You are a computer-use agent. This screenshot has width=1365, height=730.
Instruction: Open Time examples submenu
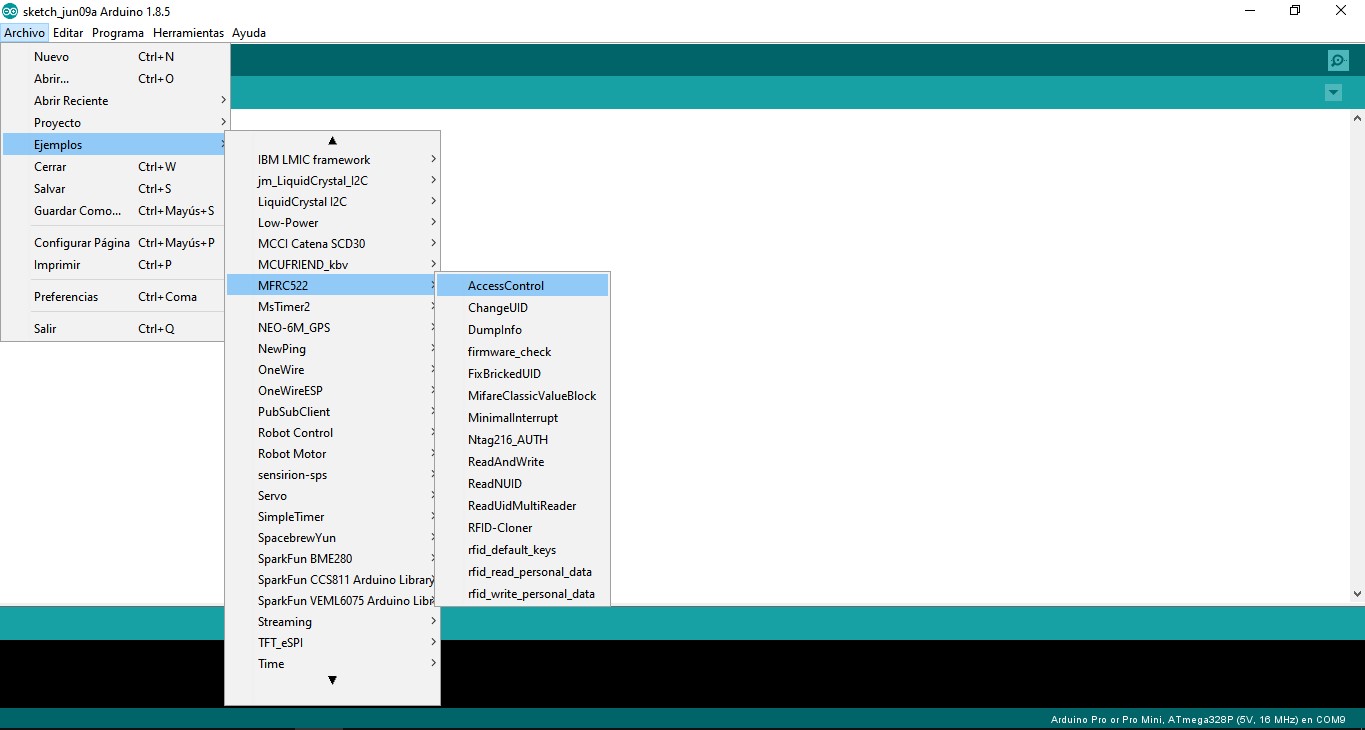(x=332, y=664)
